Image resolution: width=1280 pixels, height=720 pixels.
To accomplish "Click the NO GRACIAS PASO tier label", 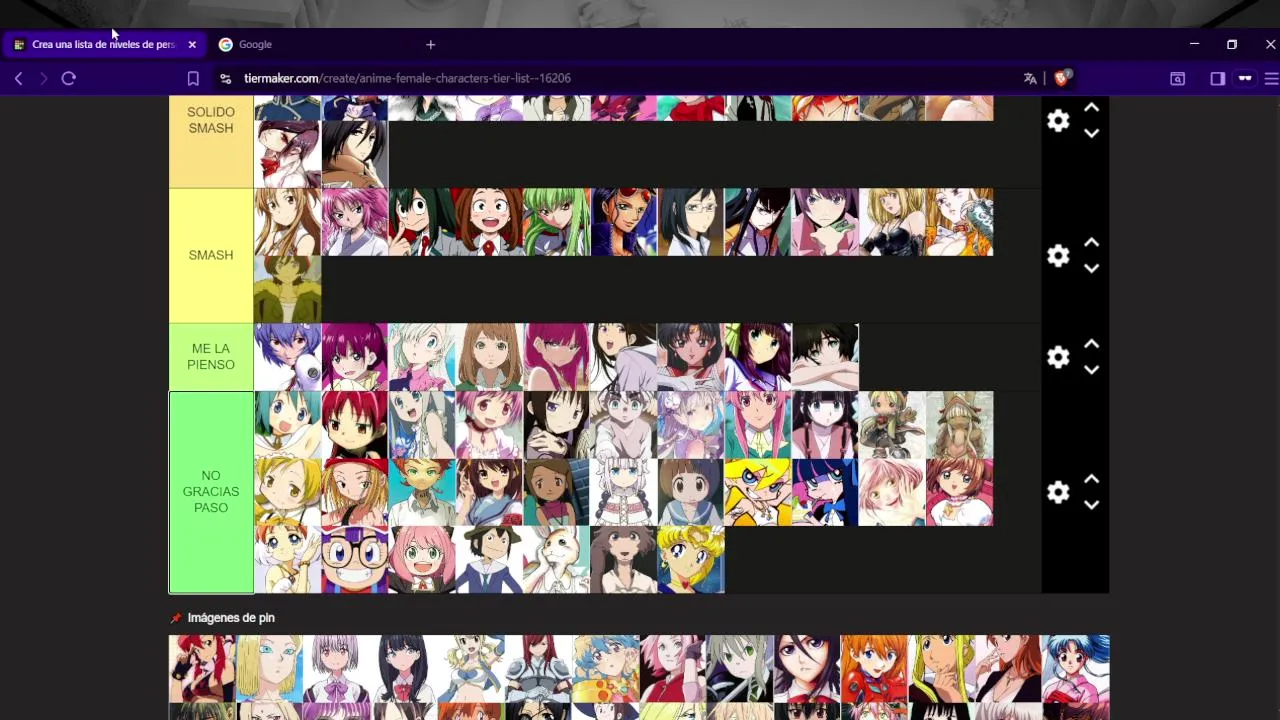I will (x=211, y=492).
